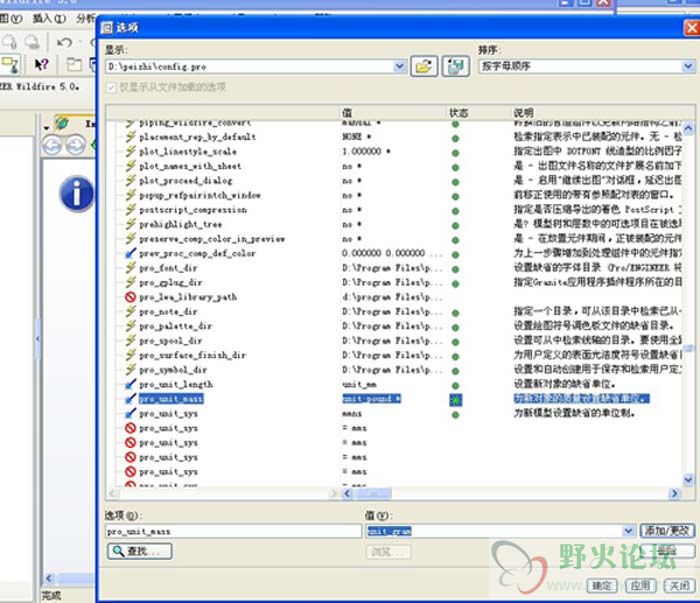Open a configuration file with folder icon

click(424, 67)
